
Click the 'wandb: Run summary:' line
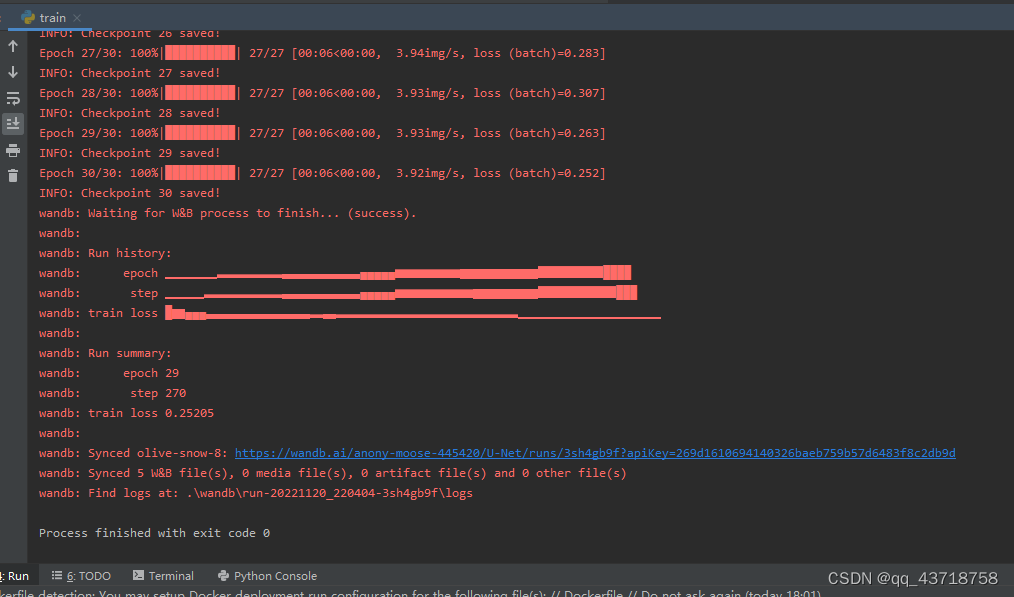[105, 353]
